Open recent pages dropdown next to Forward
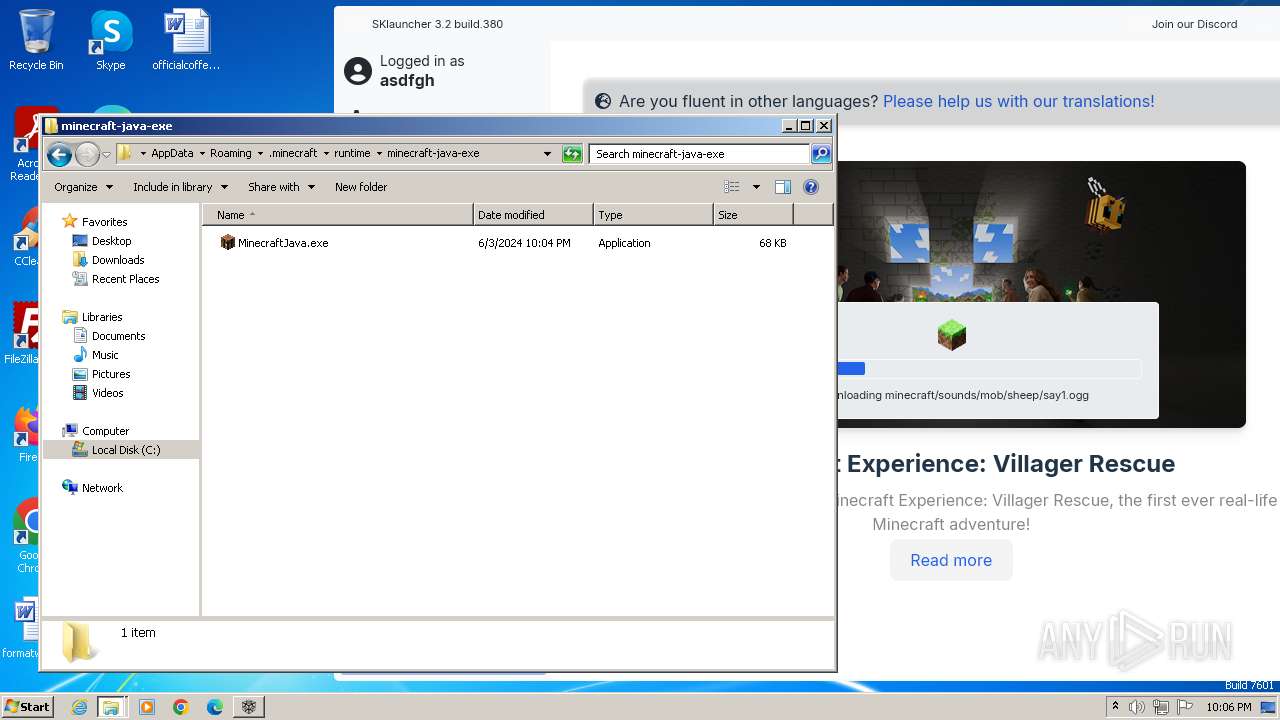 [106, 155]
